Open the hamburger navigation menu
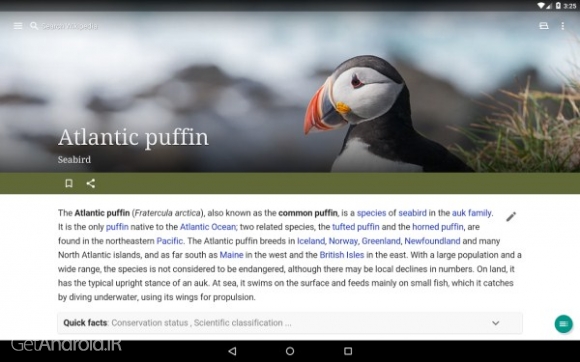This screenshot has width=580, height=362. pos(18,26)
